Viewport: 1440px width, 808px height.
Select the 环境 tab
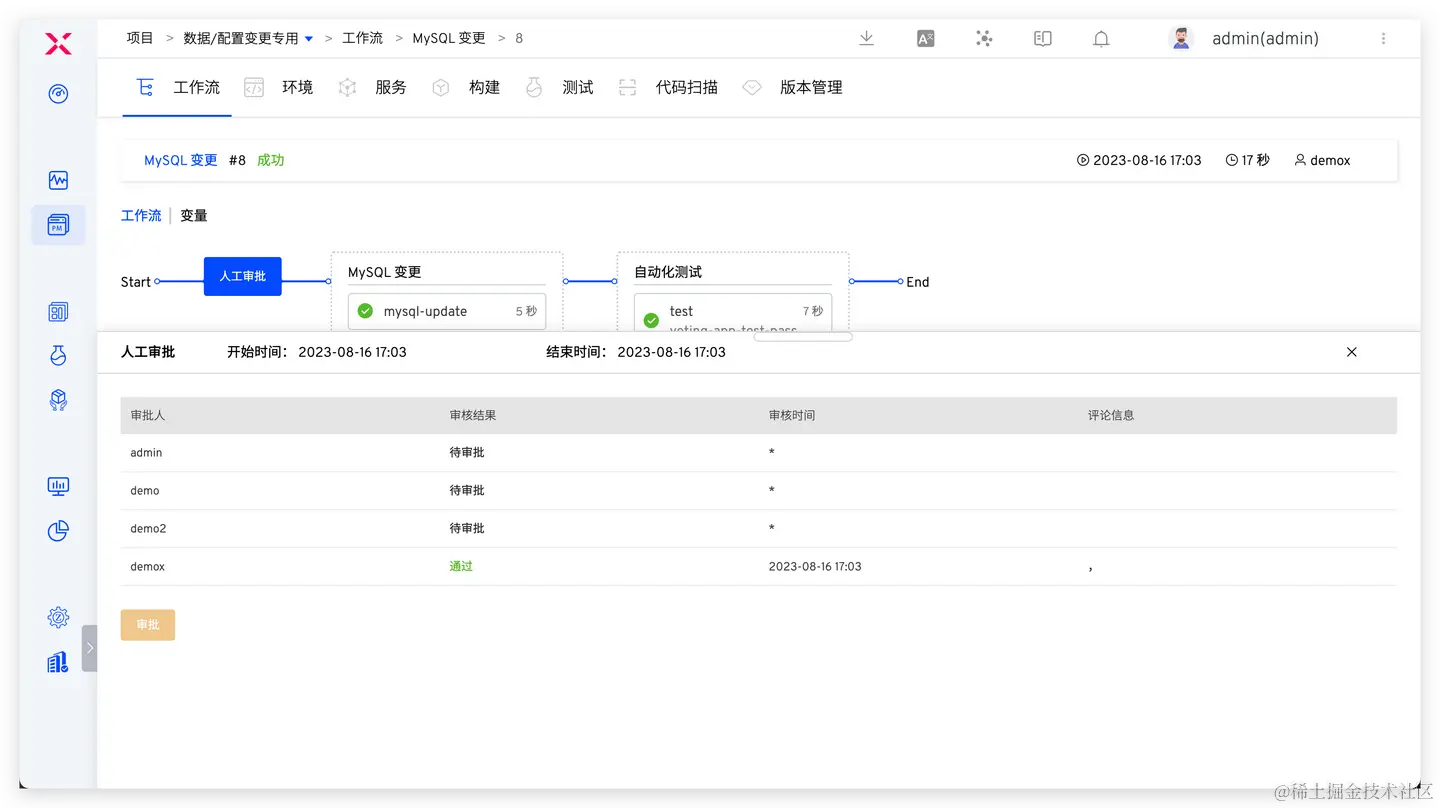coord(279,88)
